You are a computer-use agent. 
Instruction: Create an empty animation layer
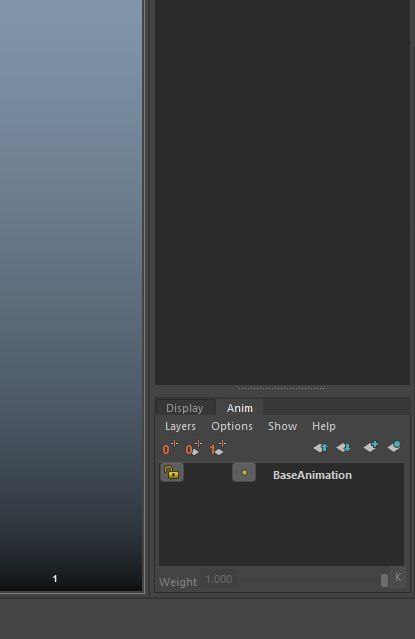pyautogui.click(x=371, y=447)
